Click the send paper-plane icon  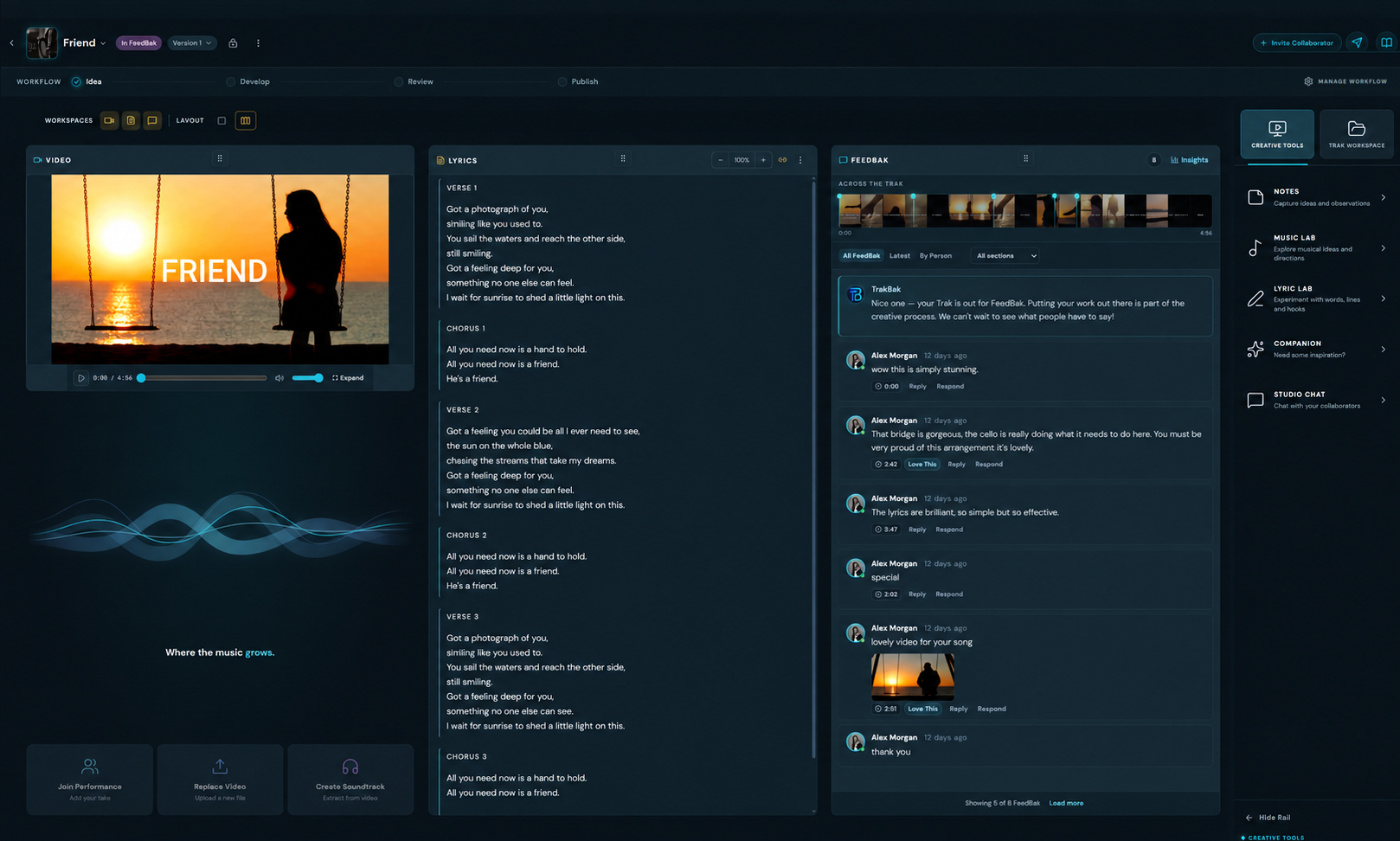[x=1357, y=42]
